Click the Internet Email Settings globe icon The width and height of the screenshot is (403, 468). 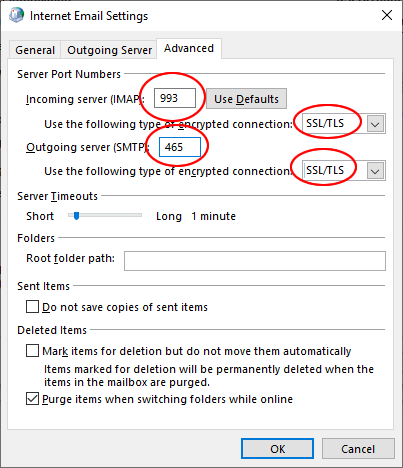(x=16, y=15)
